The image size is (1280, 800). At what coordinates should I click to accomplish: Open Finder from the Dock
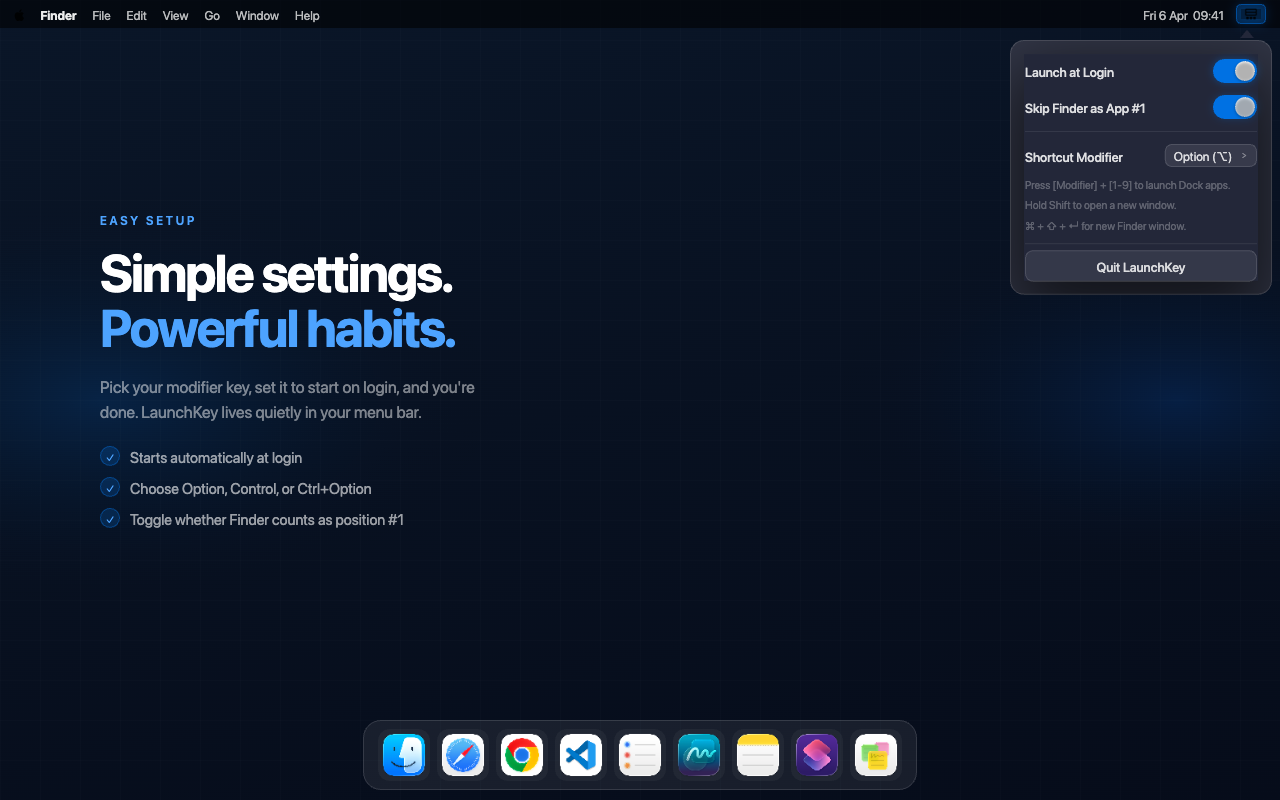click(x=404, y=755)
